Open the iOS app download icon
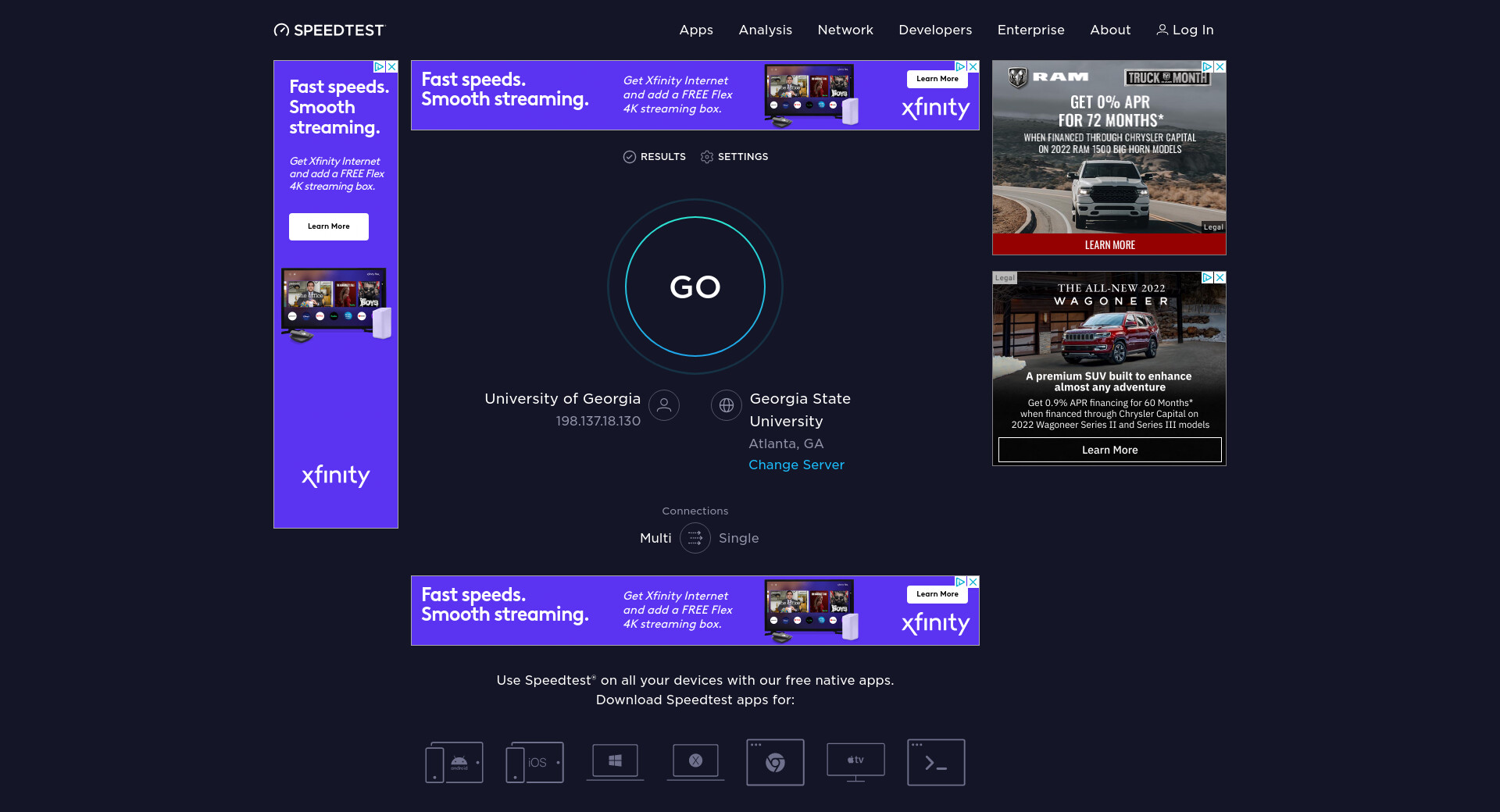1500x812 pixels. click(x=534, y=762)
